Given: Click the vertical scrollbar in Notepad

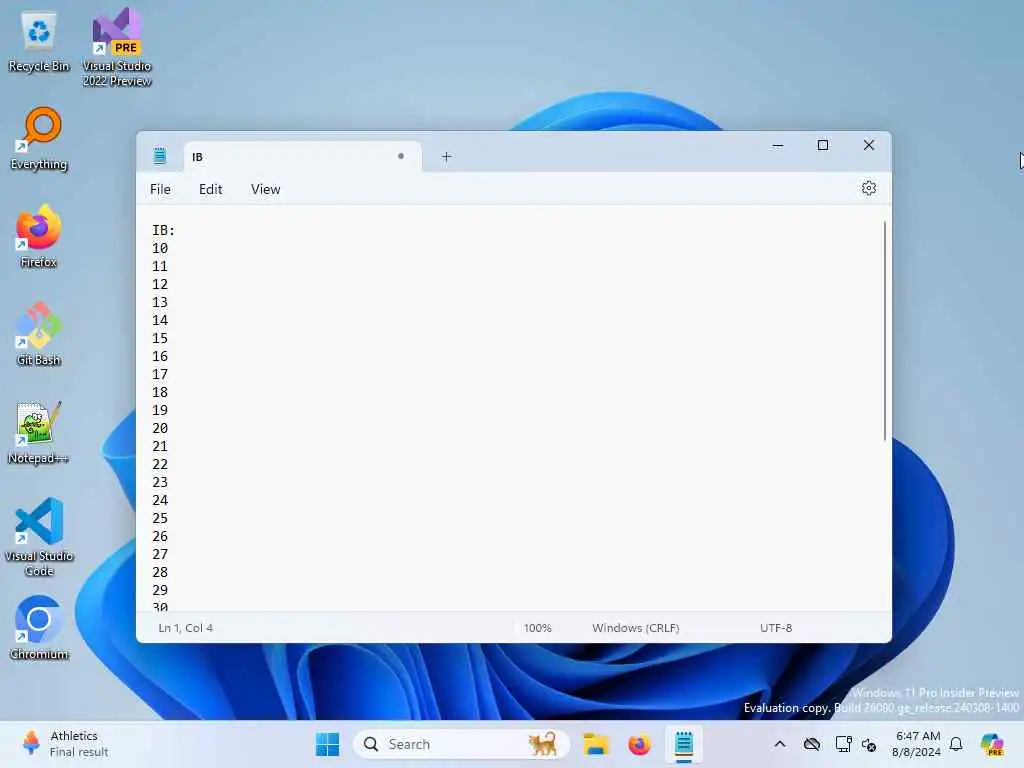Looking at the screenshot, I should pyautogui.click(x=885, y=330).
